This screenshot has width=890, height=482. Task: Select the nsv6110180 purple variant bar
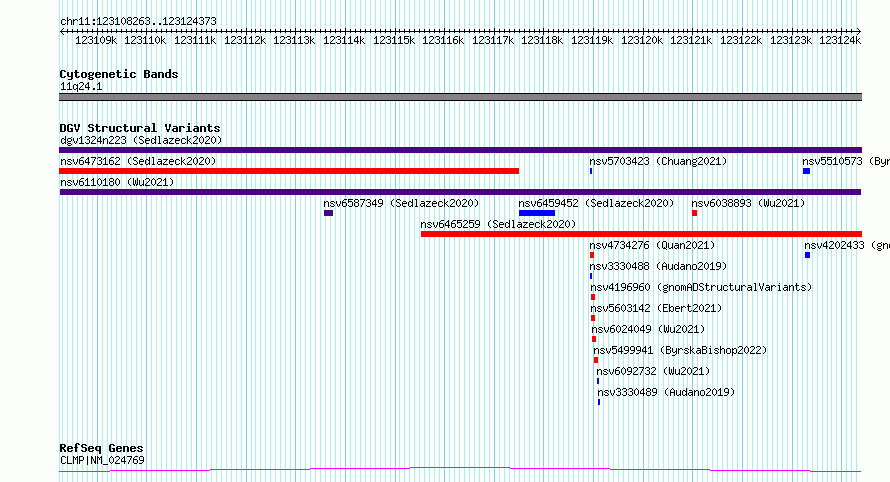460,192
